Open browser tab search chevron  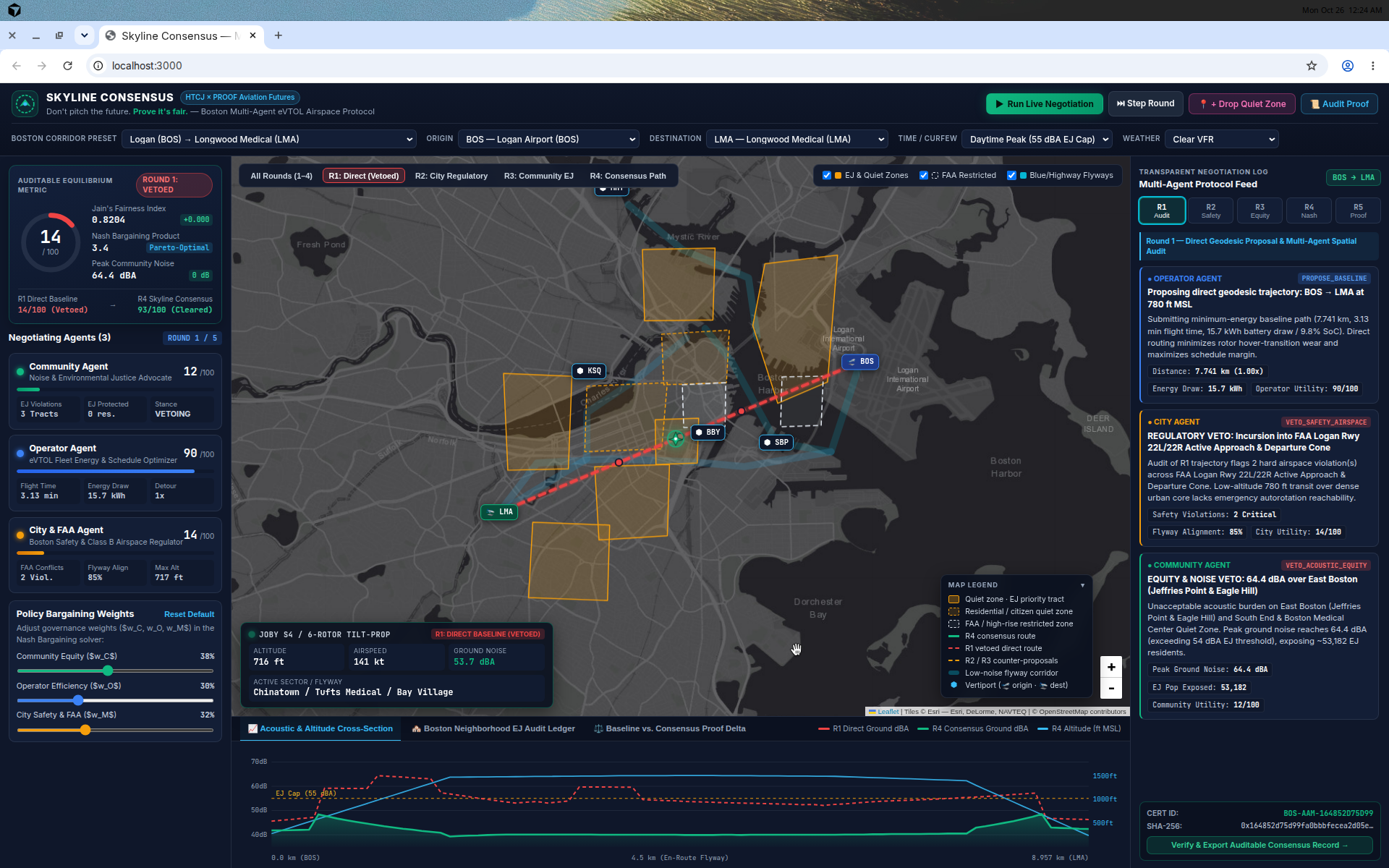[x=85, y=35]
